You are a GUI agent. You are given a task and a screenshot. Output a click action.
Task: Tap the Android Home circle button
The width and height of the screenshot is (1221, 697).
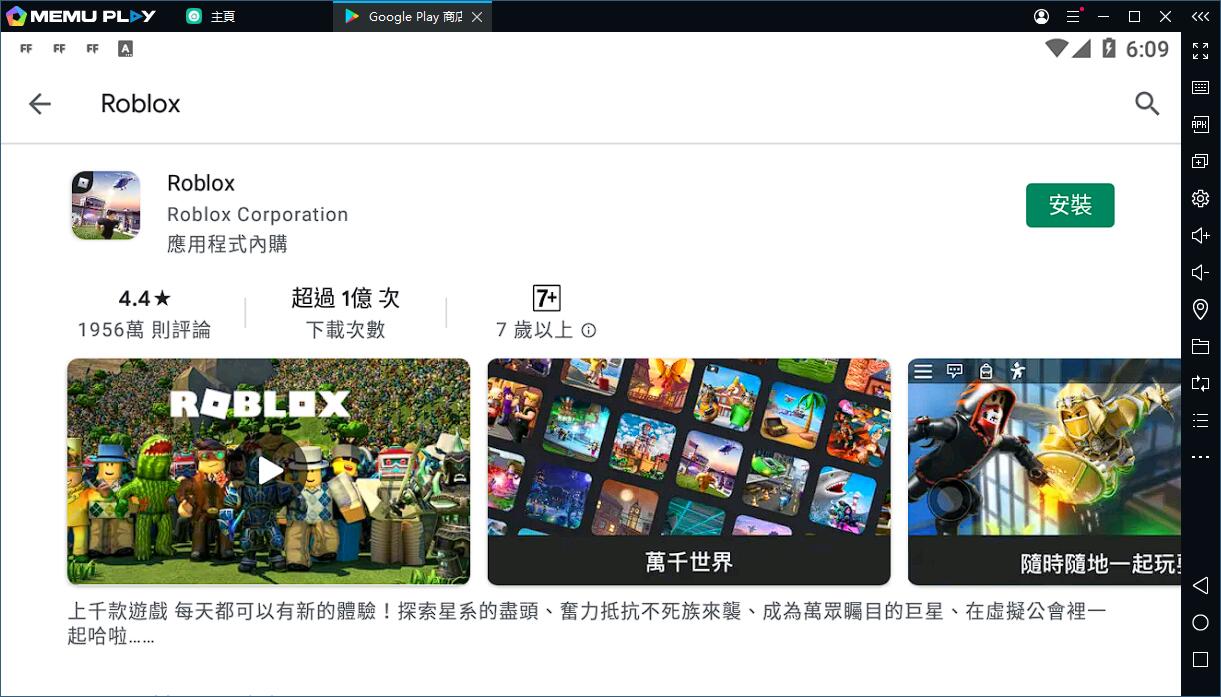[x=1200, y=622]
